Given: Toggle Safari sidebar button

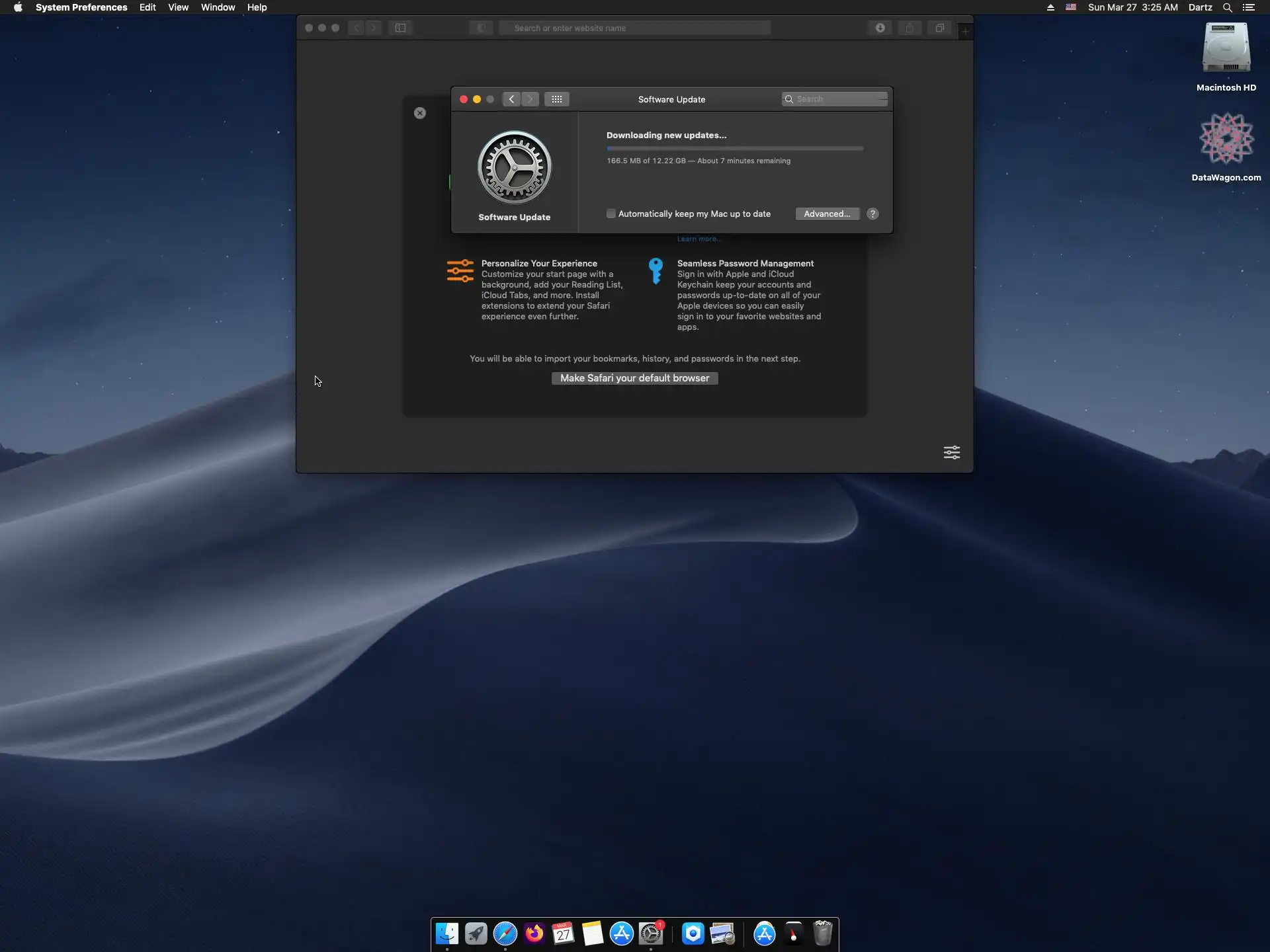Looking at the screenshot, I should click(400, 28).
